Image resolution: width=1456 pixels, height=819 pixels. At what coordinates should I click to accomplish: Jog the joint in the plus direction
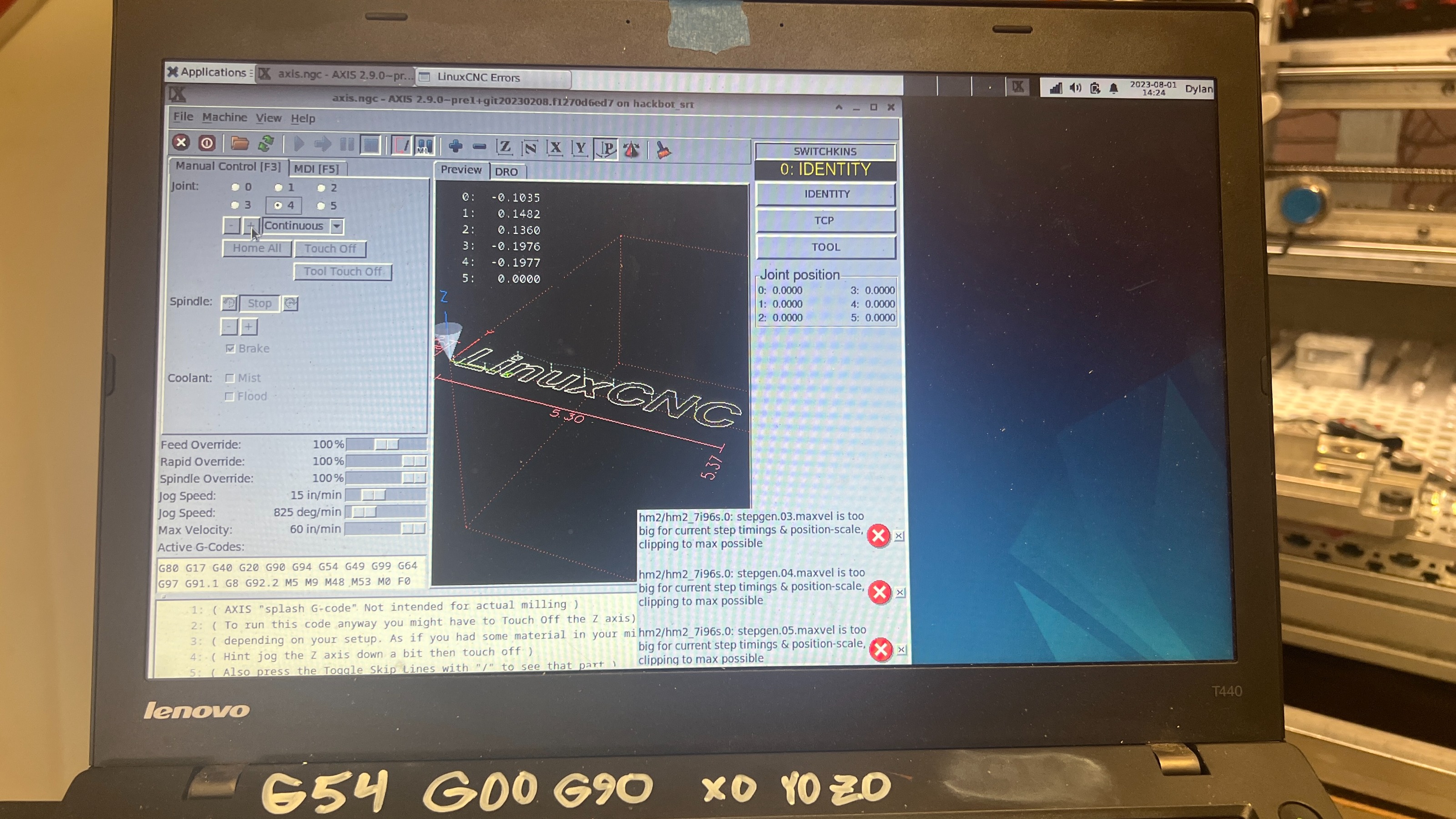[251, 226]
